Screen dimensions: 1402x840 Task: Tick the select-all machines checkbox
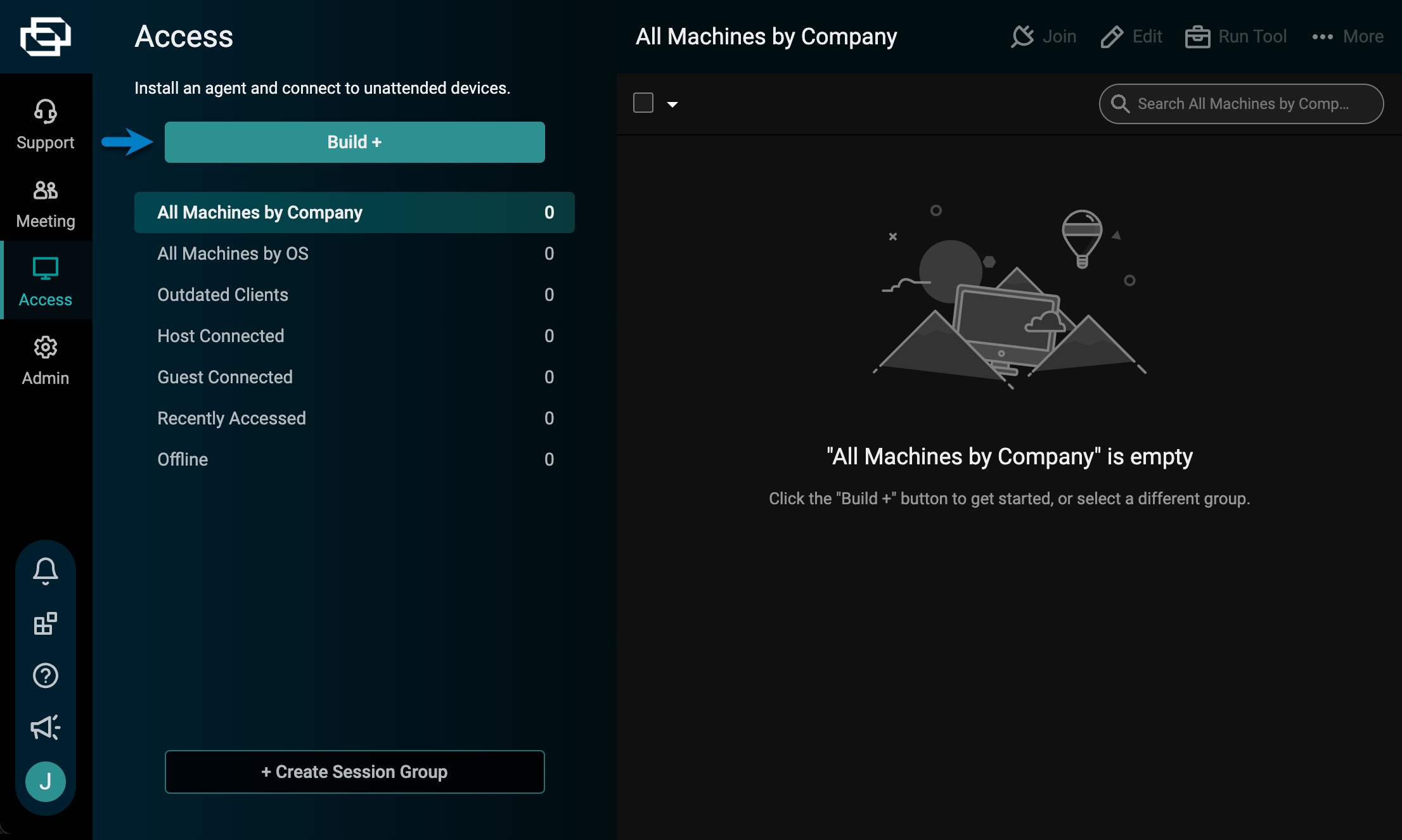[x=643, y=103]
